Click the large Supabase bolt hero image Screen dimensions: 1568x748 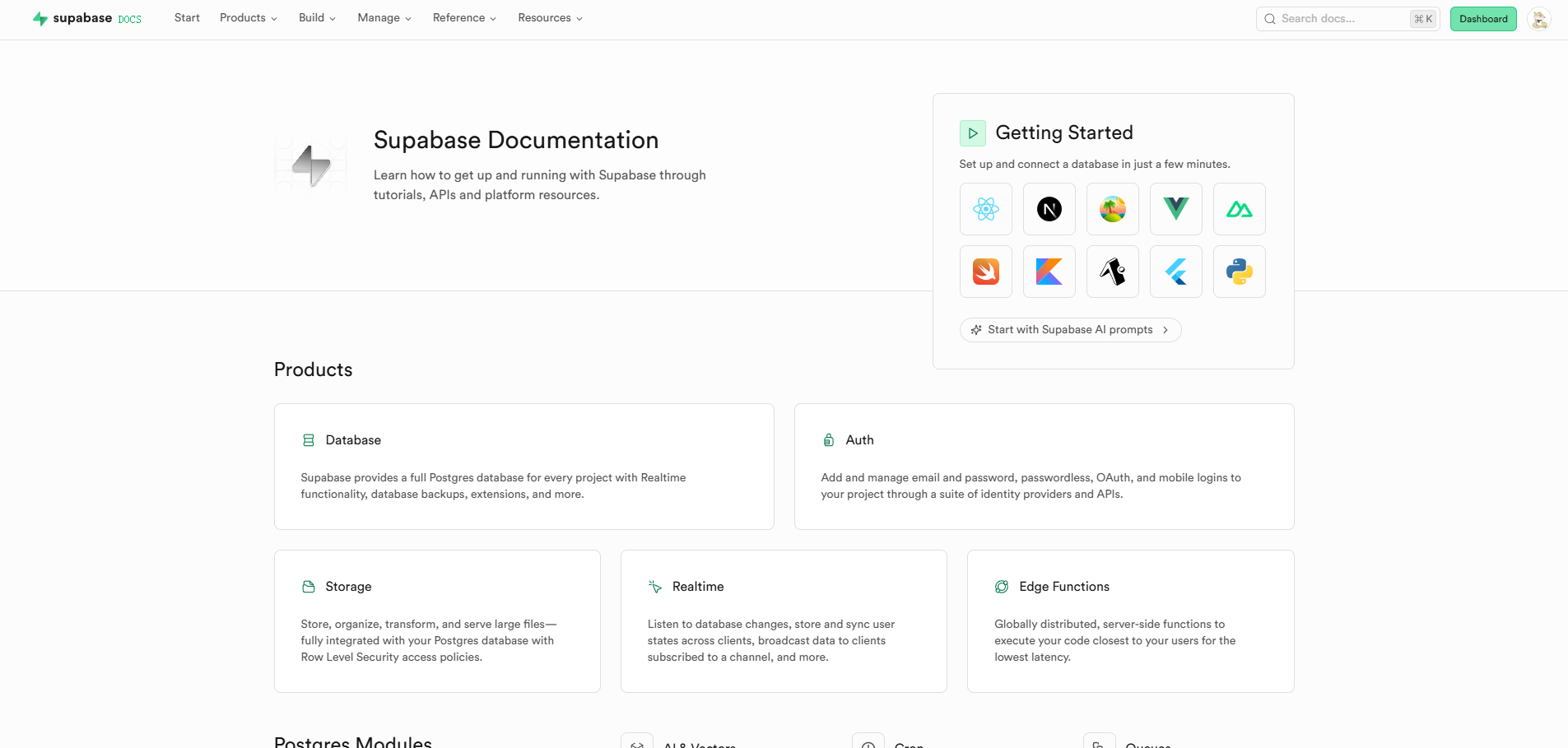310,165
